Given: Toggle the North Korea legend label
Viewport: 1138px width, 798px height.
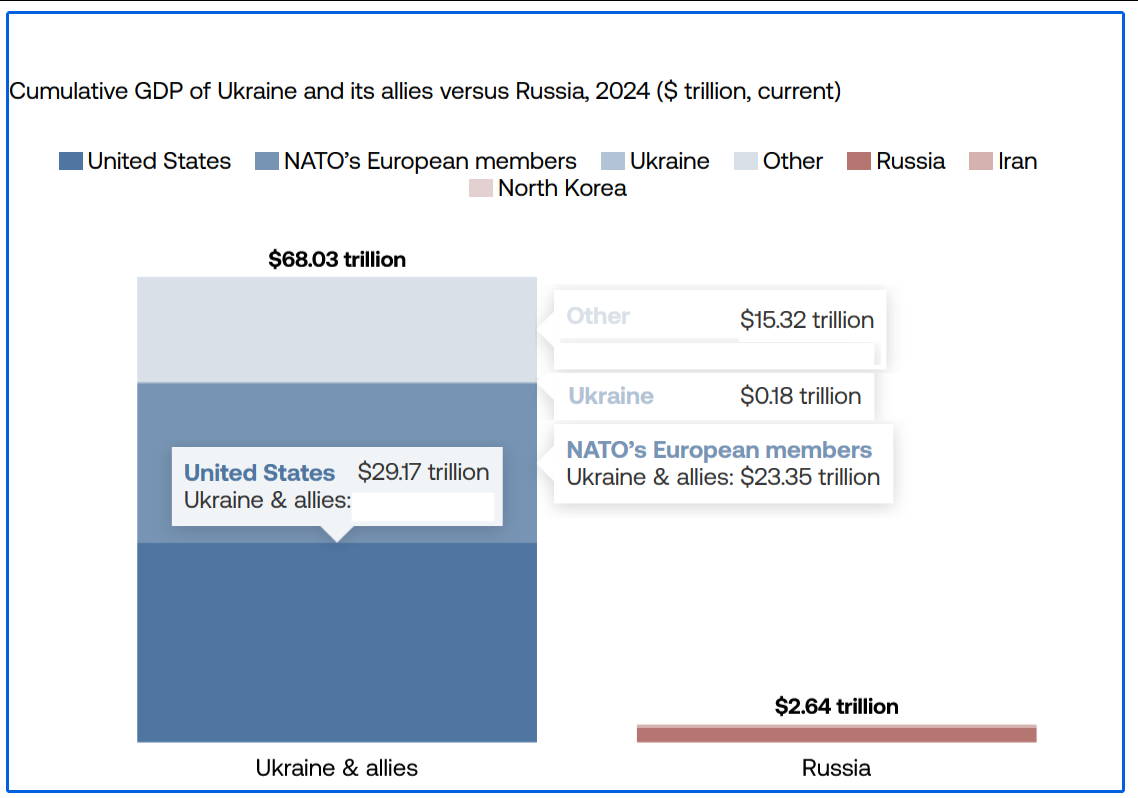Looking at the screenshot, I should tap(562, 188).
